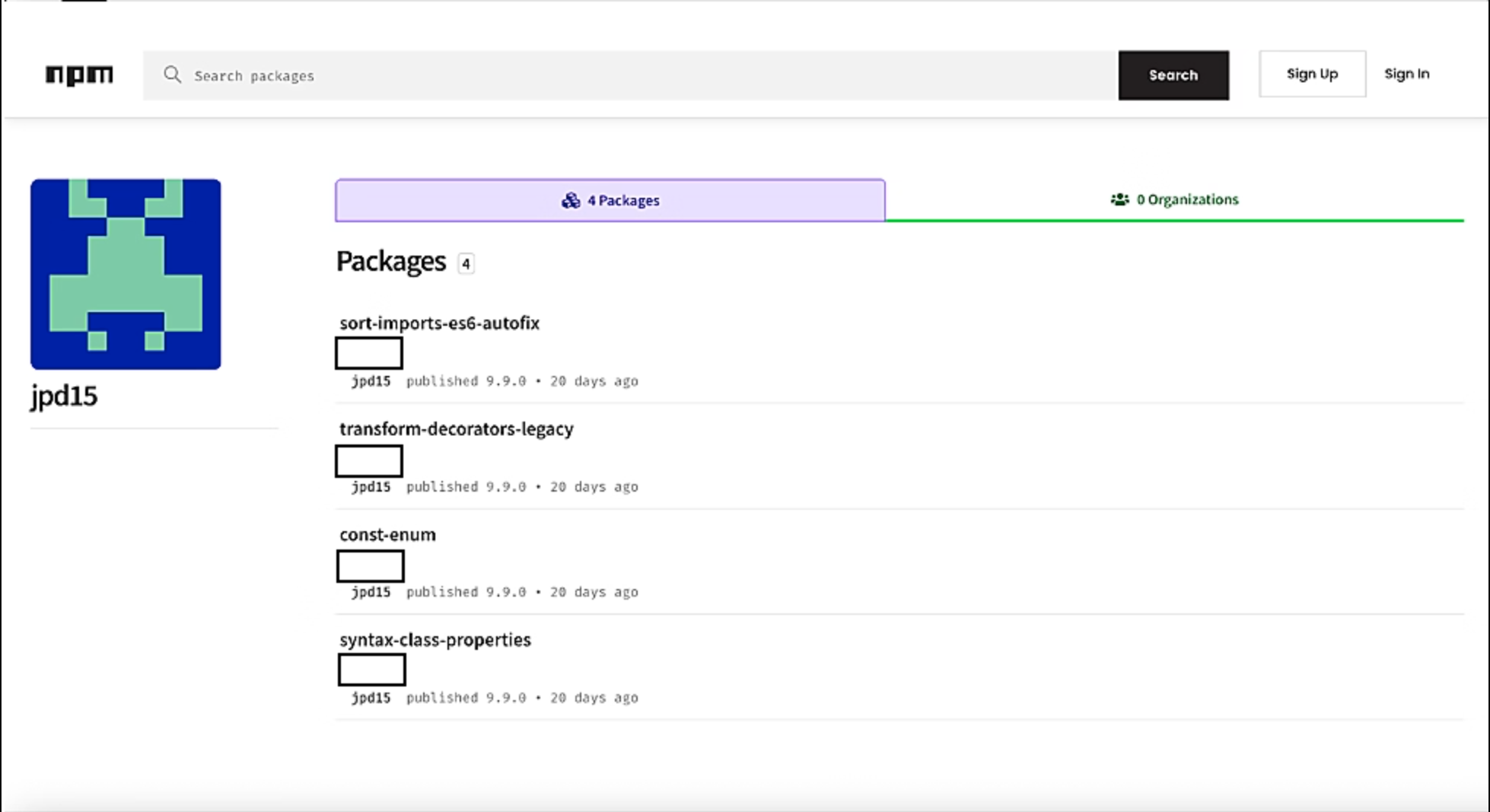Open the const-enum package link
This screenshot has width=1490, height=812.
pos(387,534)
